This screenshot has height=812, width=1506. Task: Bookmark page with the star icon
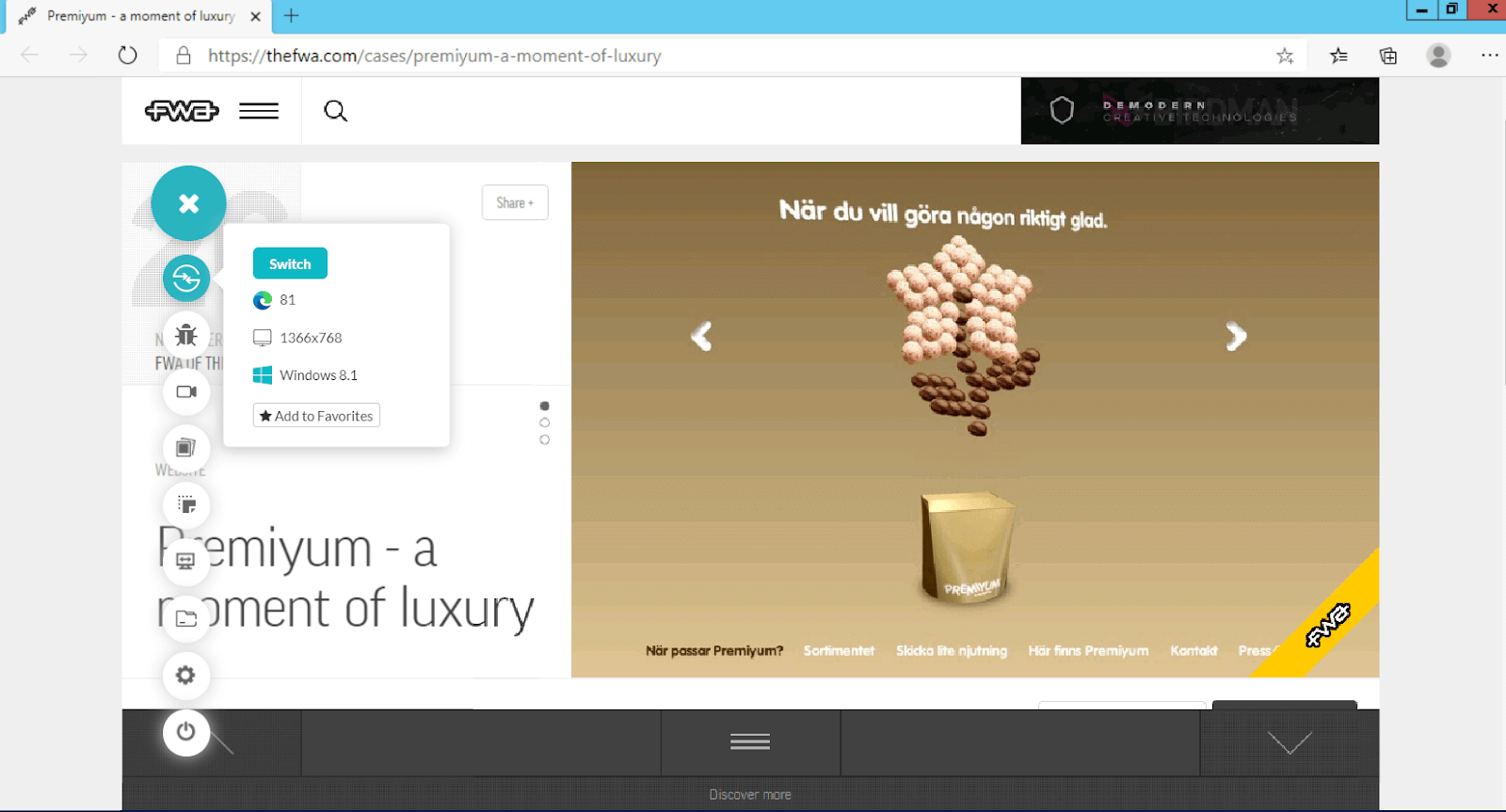(x=1285, y=56)
